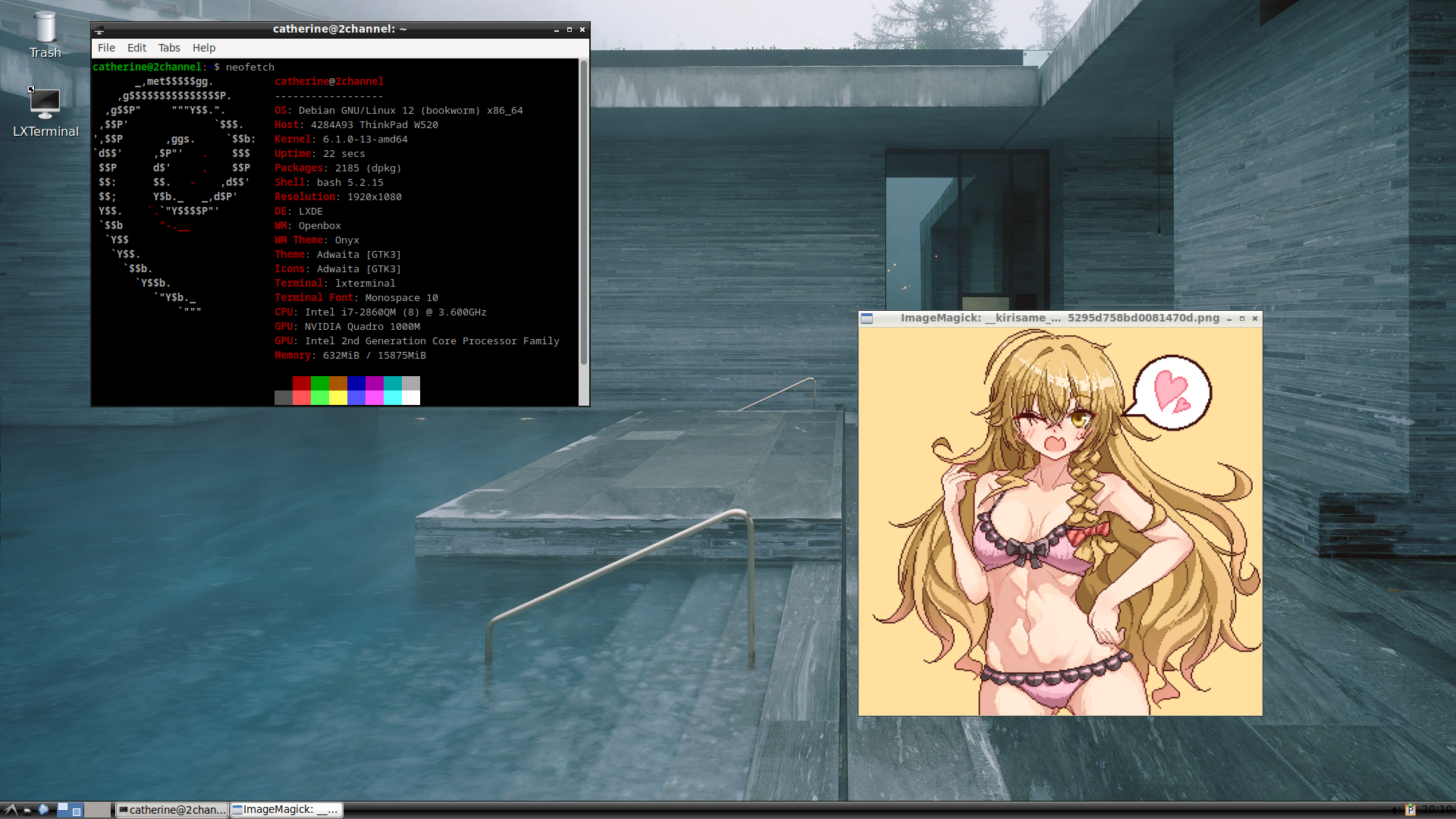The image size is (1456, 819).
Task: Switch to the first workspace
Action: point(70,810)
